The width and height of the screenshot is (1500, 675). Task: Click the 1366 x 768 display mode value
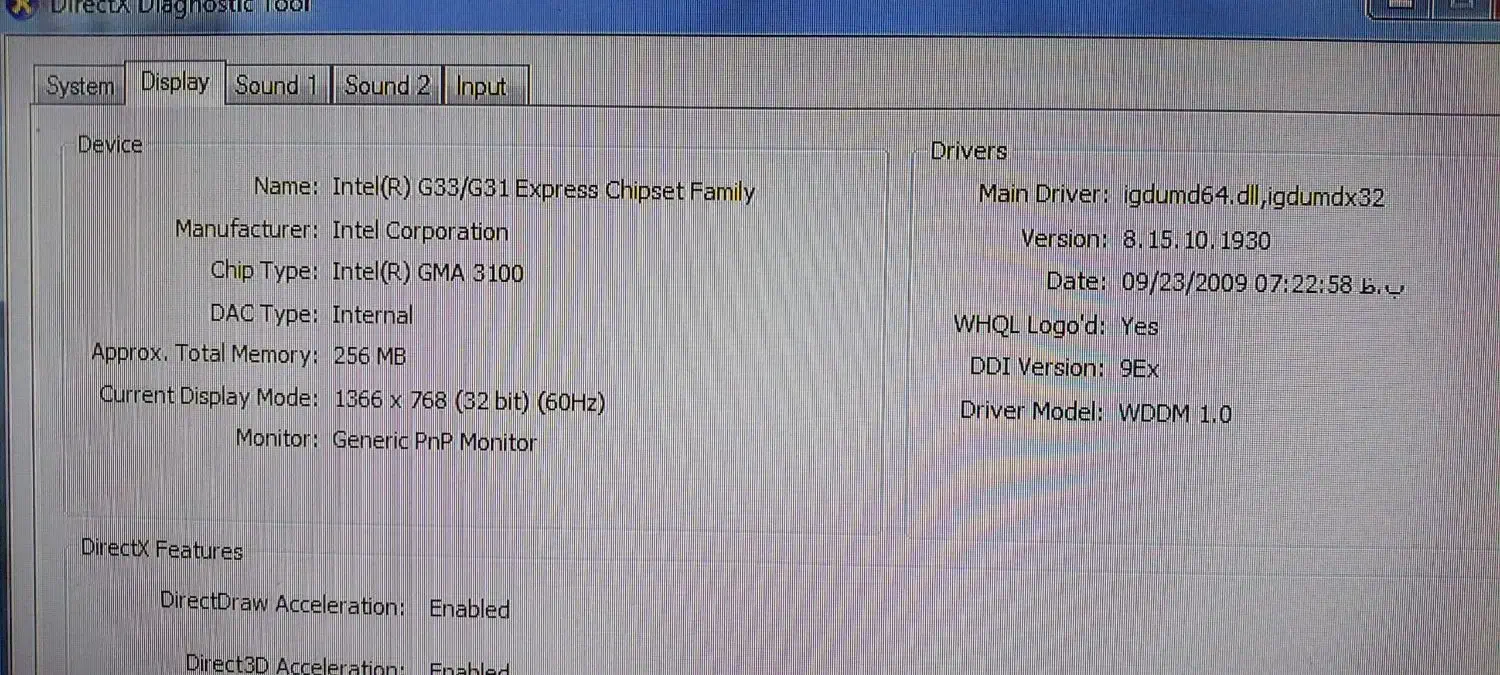coord(469,401)
